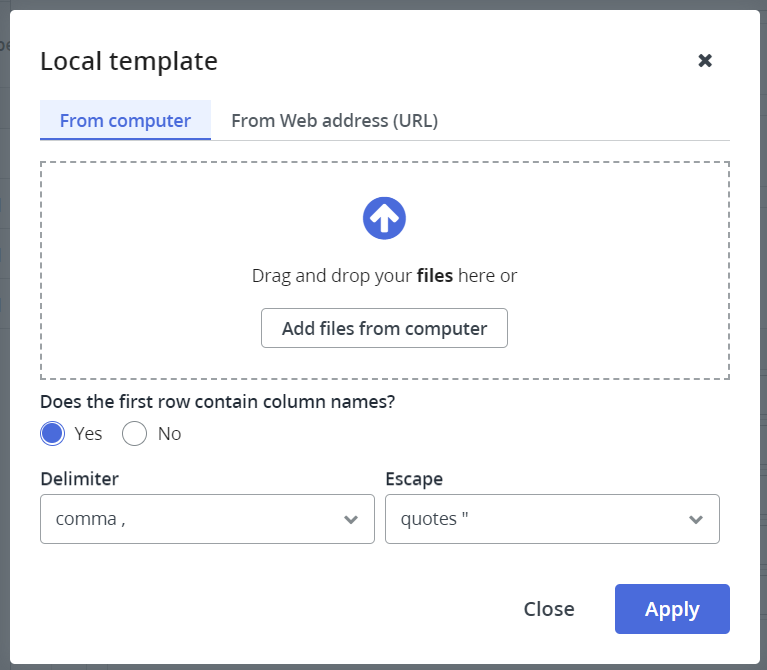The width and height of the screenshot is (767, 670).
Task: Click the Apply button
Action: pos(672,609)
